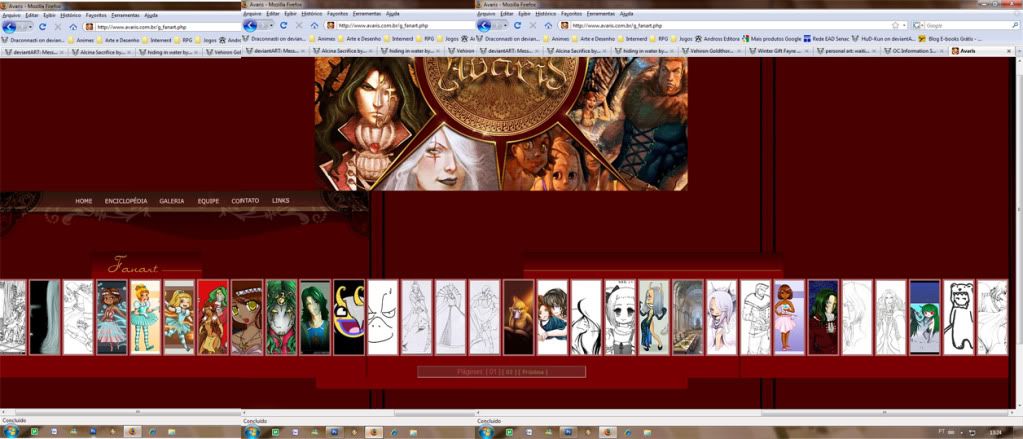The width and height of the screenshot is (1023, 439).
Task: Go to Home page in middle Firefox window
Action: click(x=314, y=26)
